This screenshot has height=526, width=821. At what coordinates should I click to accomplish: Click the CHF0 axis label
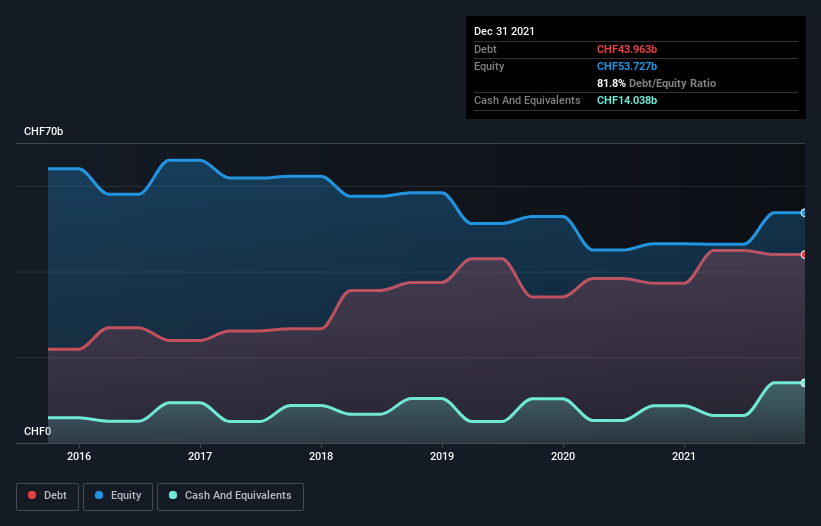click(x=38, y=431)
